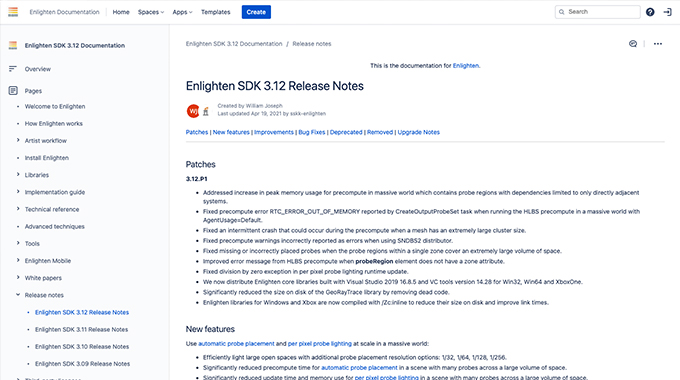
Task: Click the Create button
Action: tap(256, 12)
